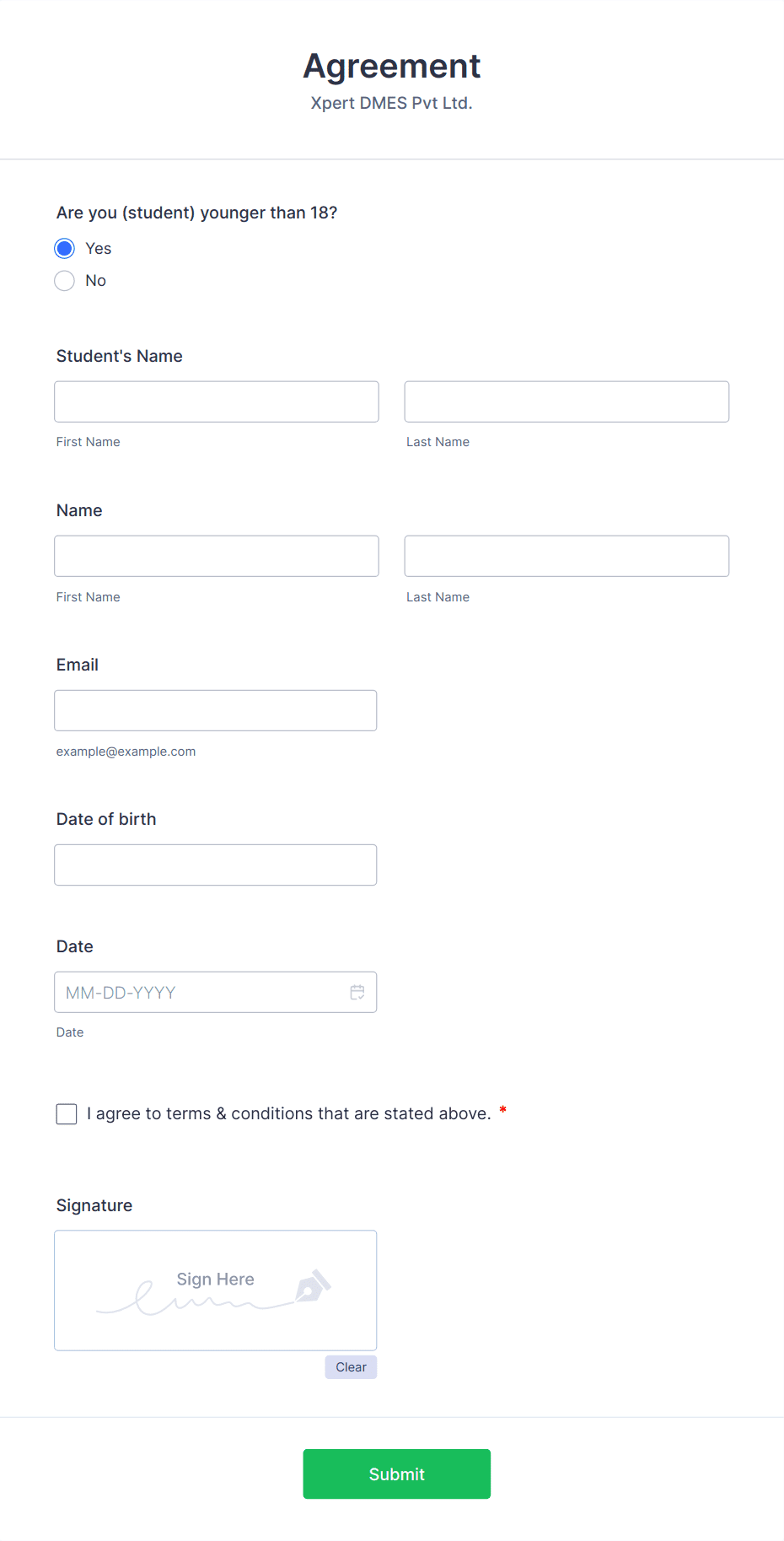Click the Sign Here signature pad
The width and height of the screenshot is (784, 1541).
click(x=216, y=1290)
